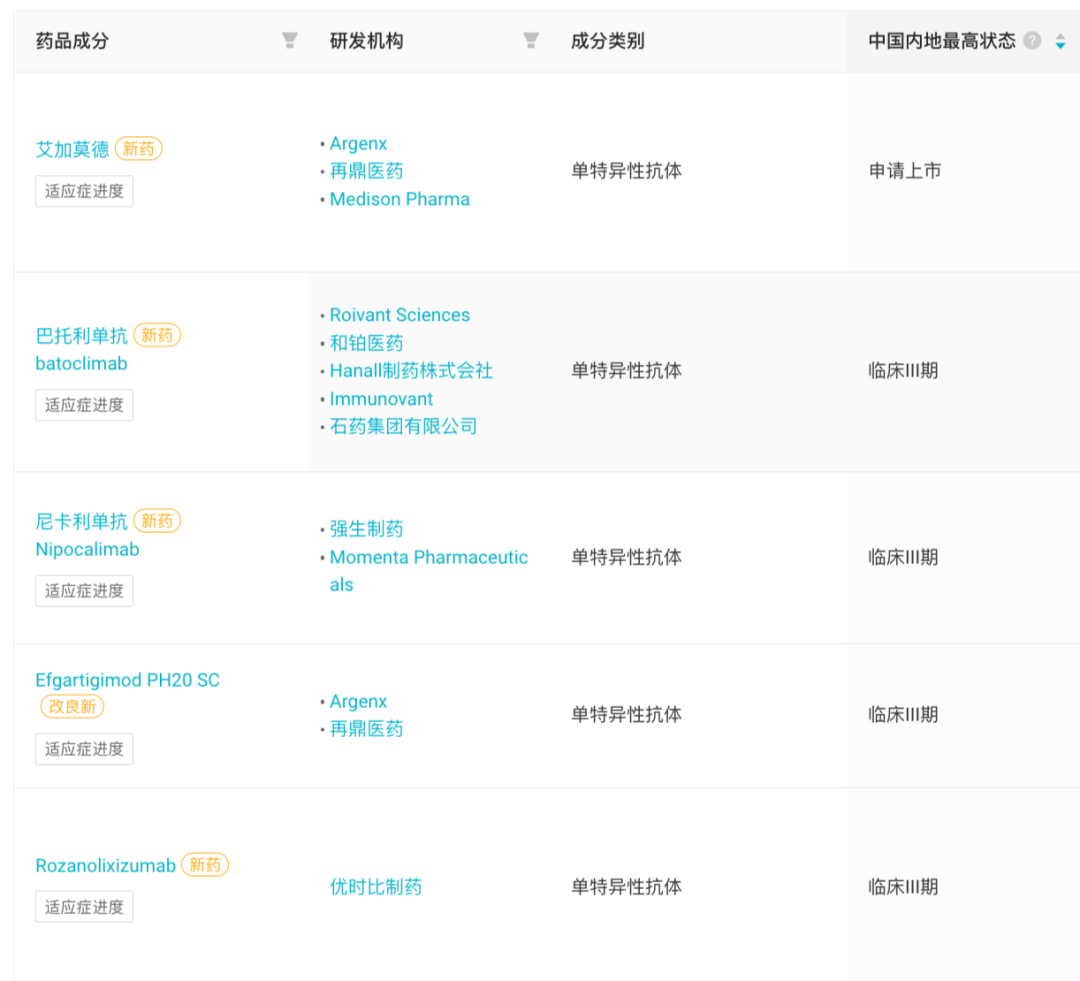Screen dimensions: 1080x981
Task: Click 适应症进度 button for Rozanolixizumab
Action: coord(84,907)
